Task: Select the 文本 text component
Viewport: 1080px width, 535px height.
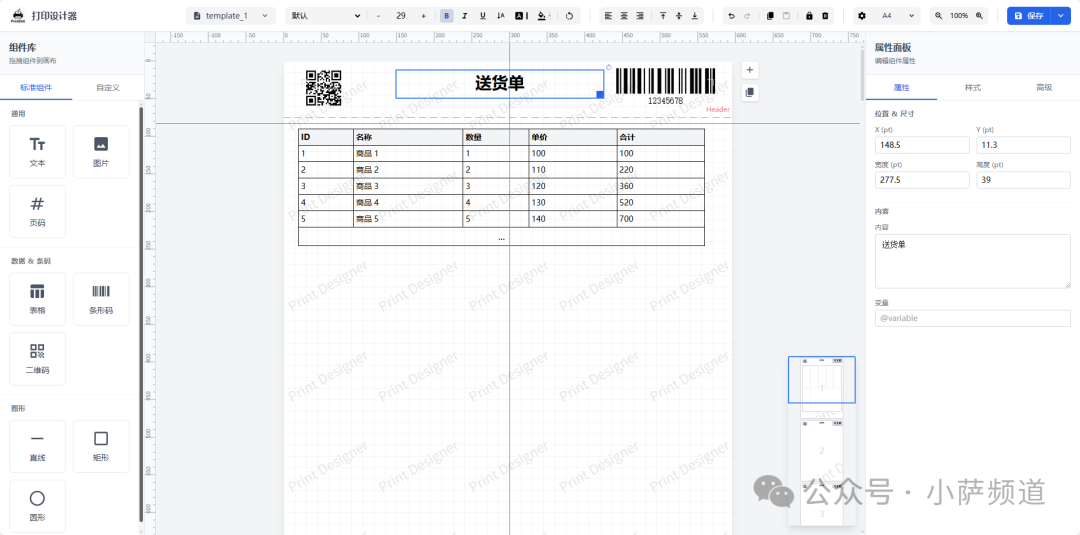Action: point(37,151)
